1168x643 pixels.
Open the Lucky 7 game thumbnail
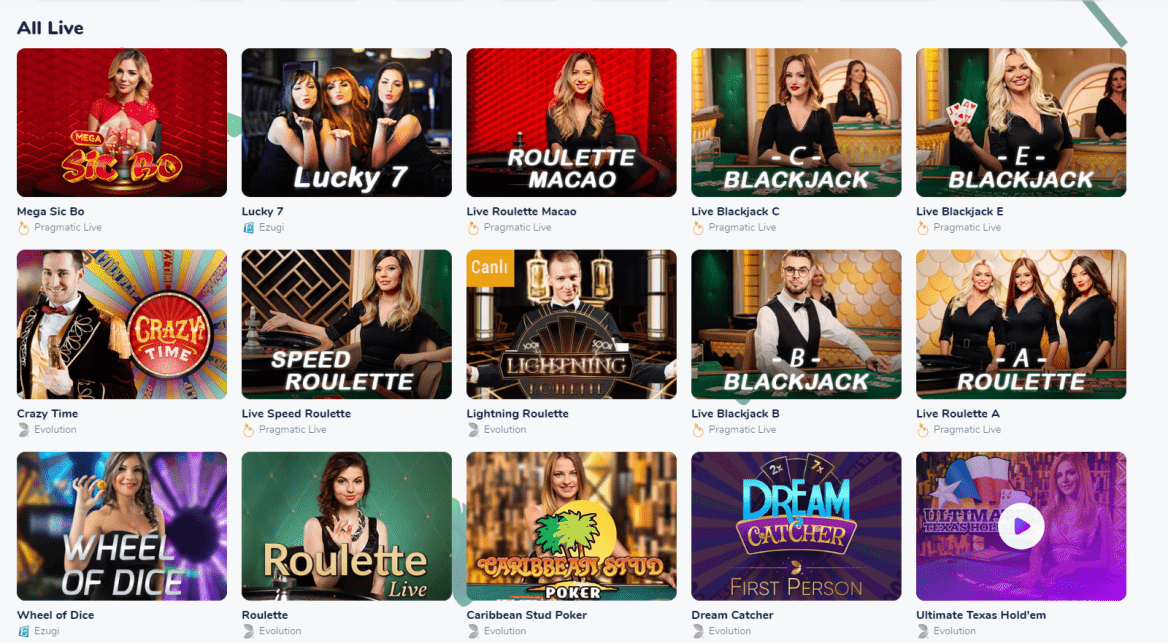[346, 123]
